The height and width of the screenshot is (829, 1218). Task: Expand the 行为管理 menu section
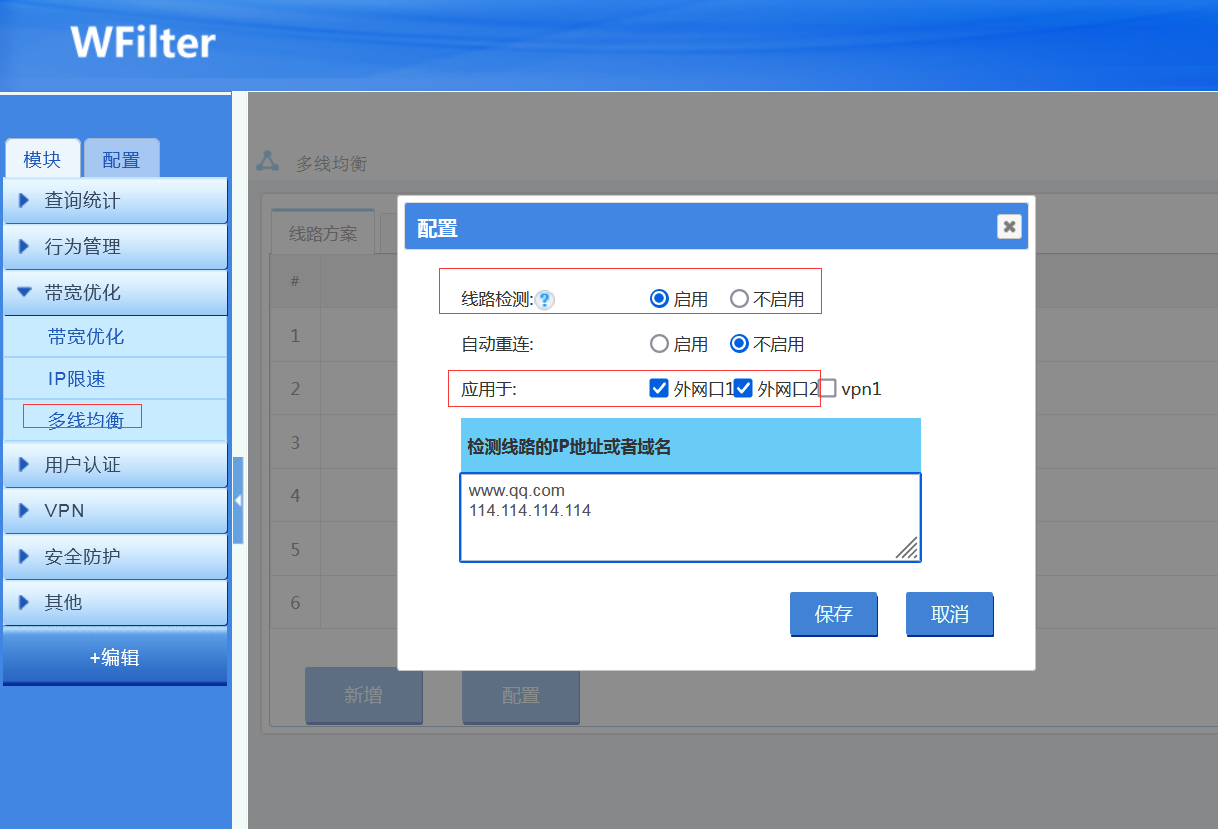(115, 247)
